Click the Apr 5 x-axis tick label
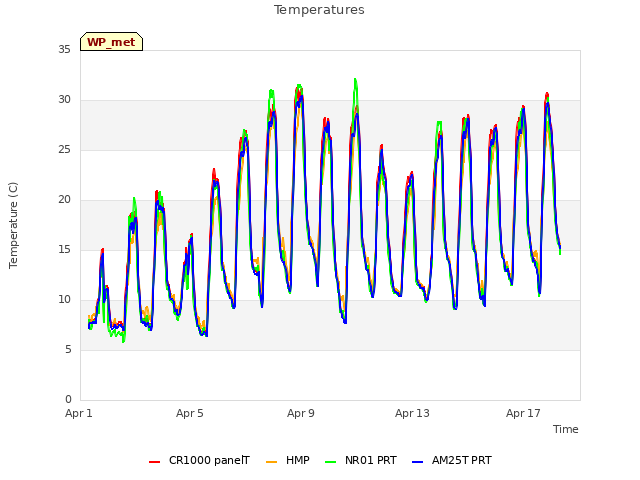The width and height of the screenshot is (640, 480). click(190, 413)
